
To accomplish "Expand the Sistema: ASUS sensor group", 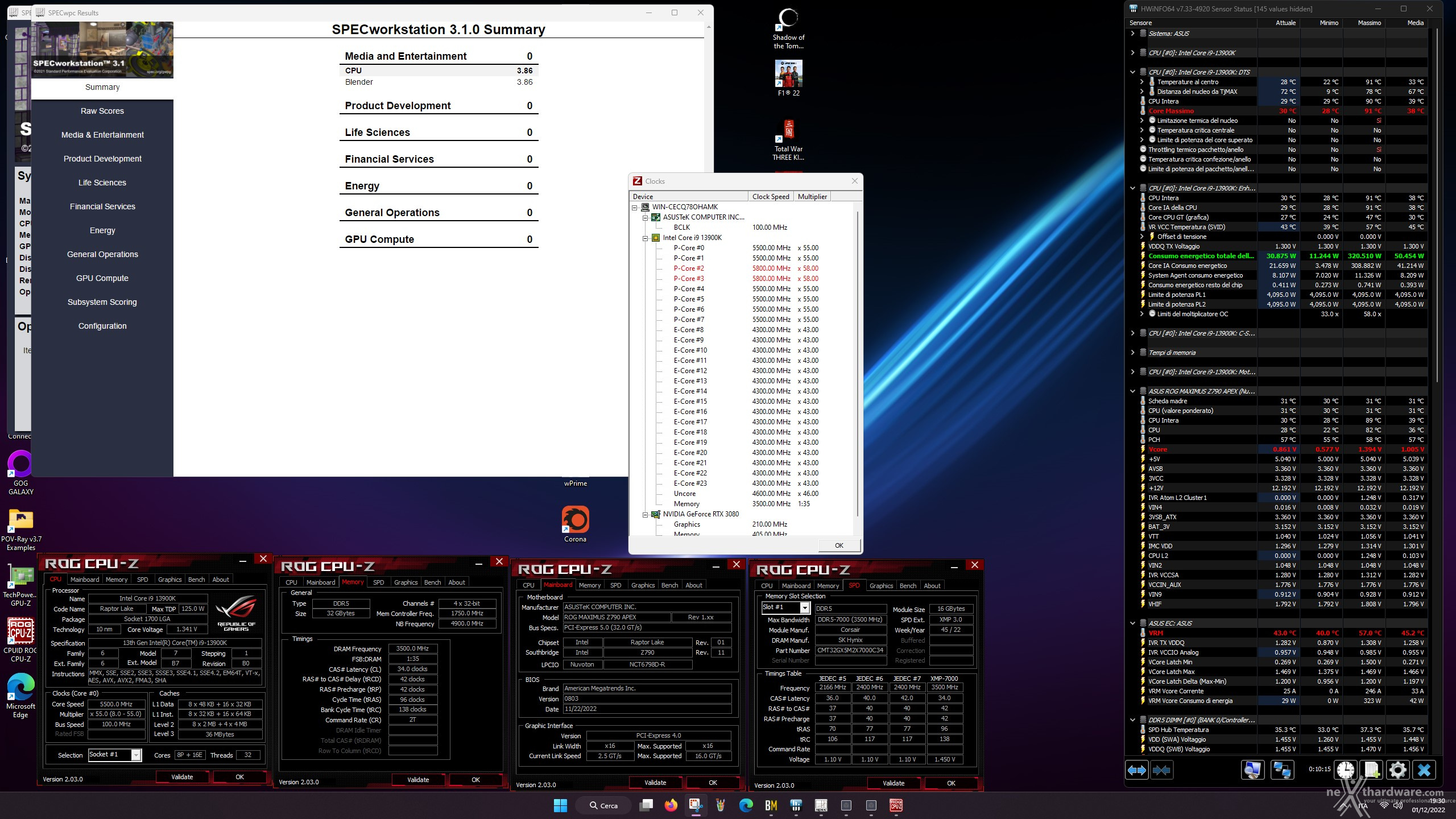I will pos(1132,34).
